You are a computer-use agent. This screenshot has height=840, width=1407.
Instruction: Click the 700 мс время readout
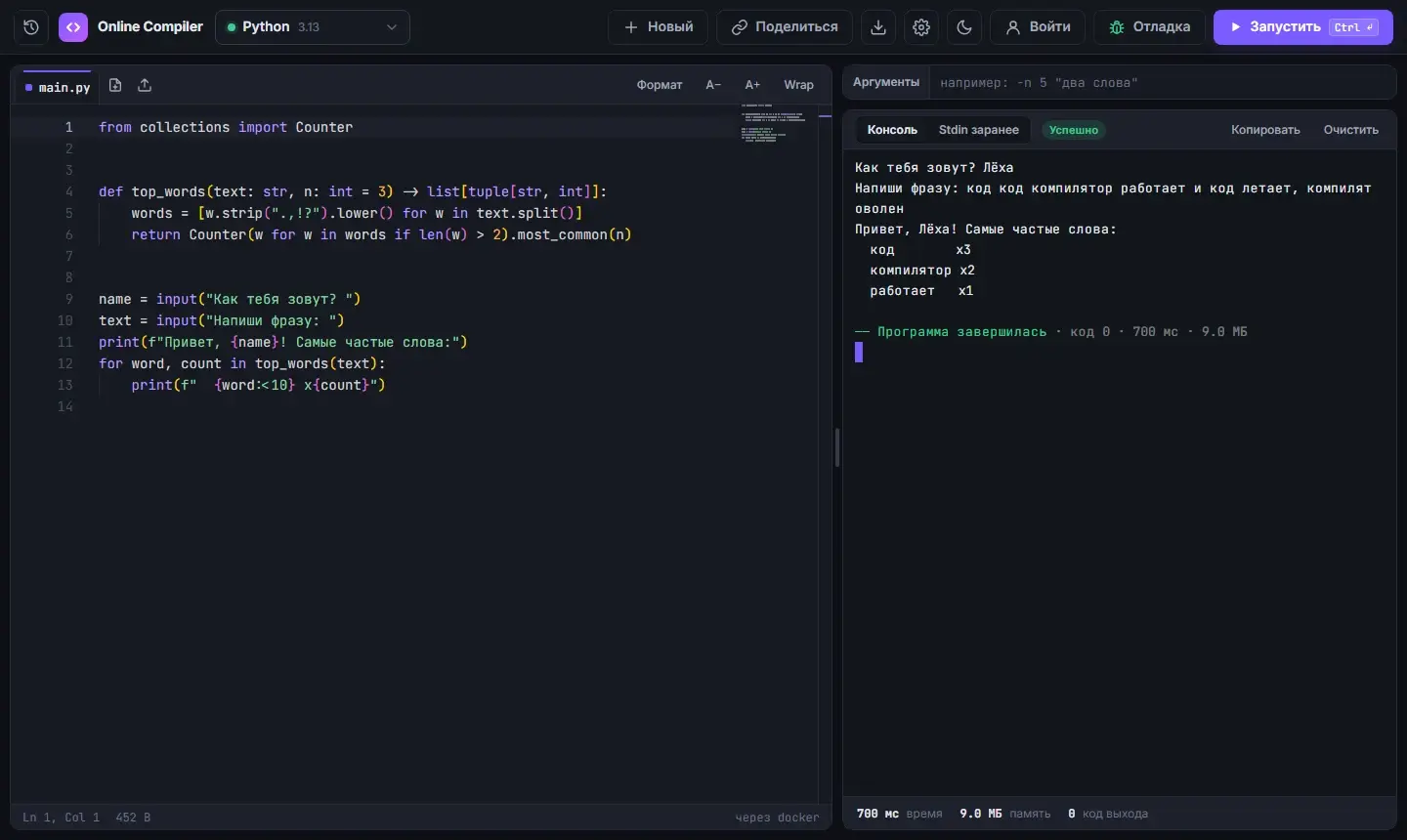[900, 814]
